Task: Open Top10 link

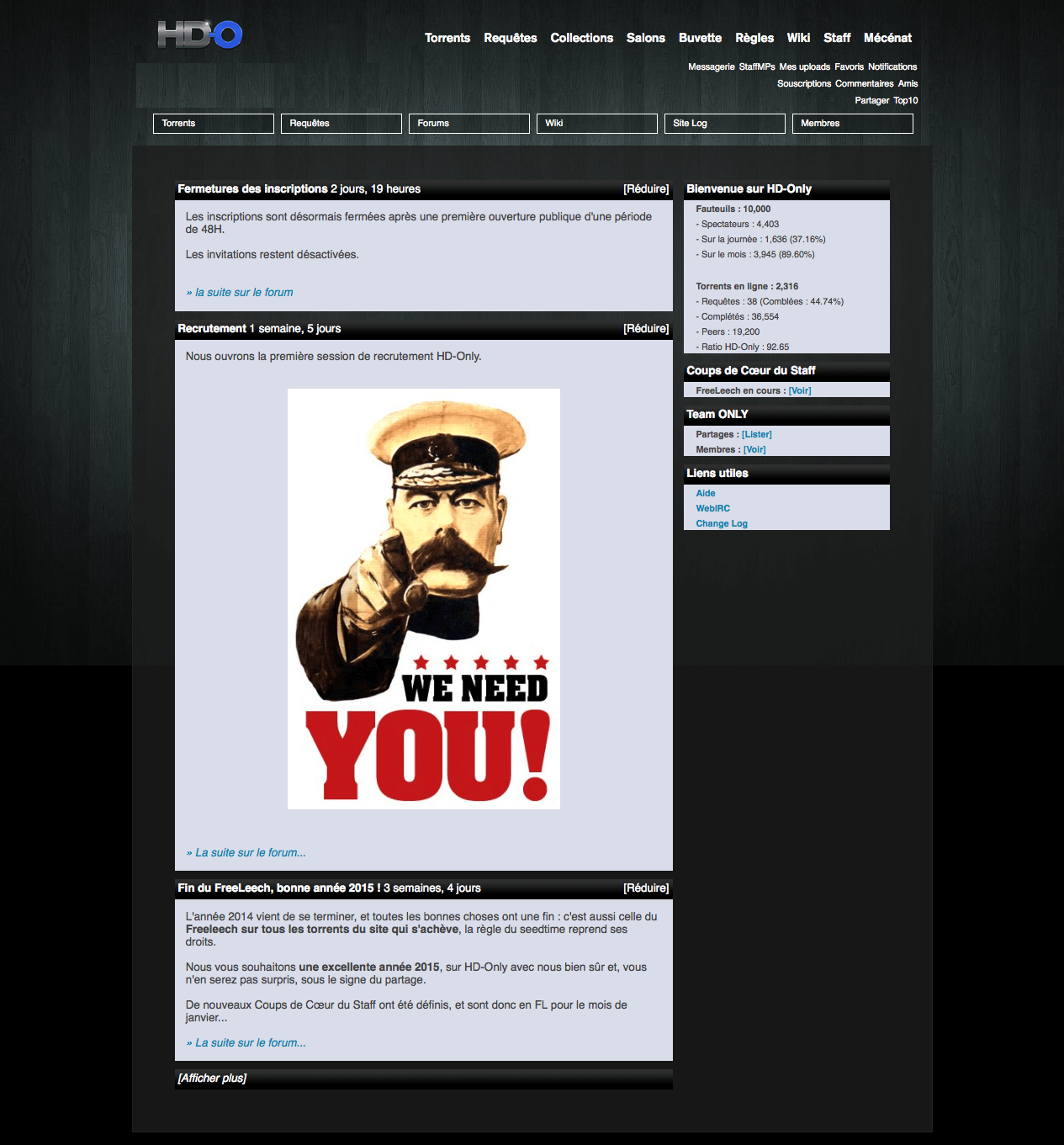Action: [906, 100]
